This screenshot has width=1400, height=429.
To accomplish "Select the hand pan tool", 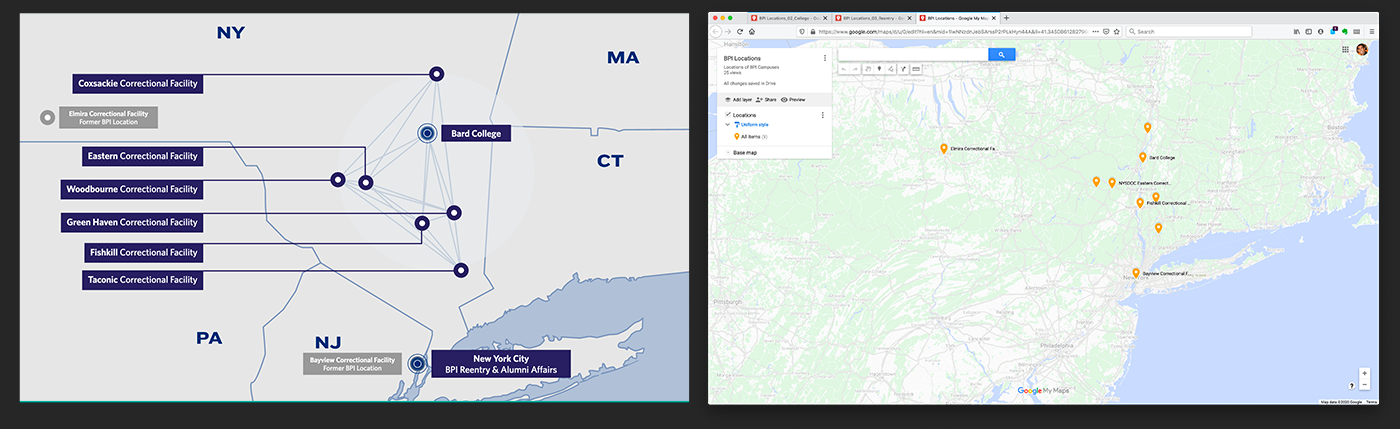I will 868,69.
